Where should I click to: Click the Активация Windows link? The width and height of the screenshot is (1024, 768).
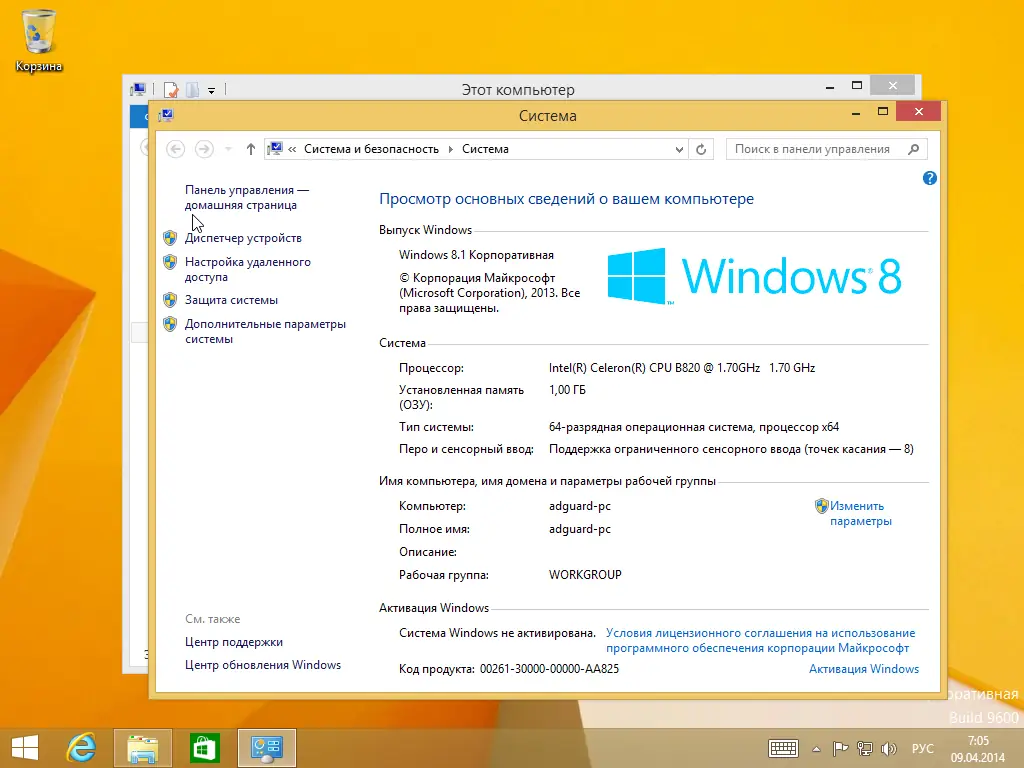point(863,669)
